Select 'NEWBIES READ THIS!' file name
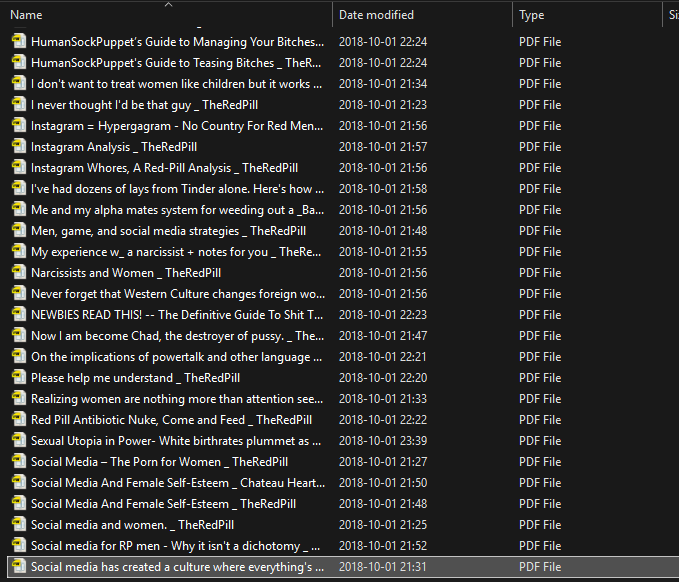The height and width of the screenshot is (582, 679). coord(177,315)
